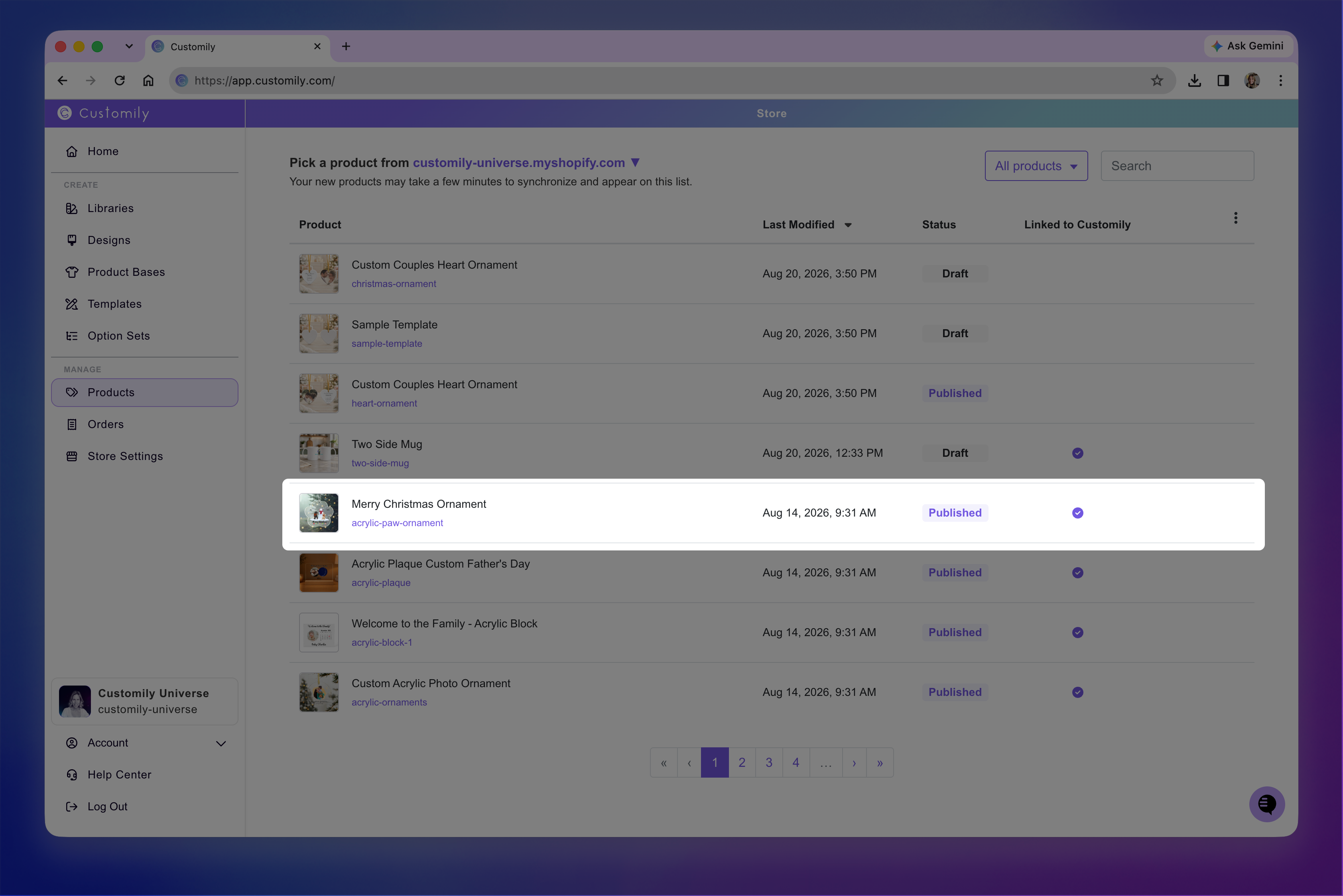The image size is (1343, 896).
Task: Click linked checkmark for Custom Acrylic Photo Ornament
Action: (1078, 693)
